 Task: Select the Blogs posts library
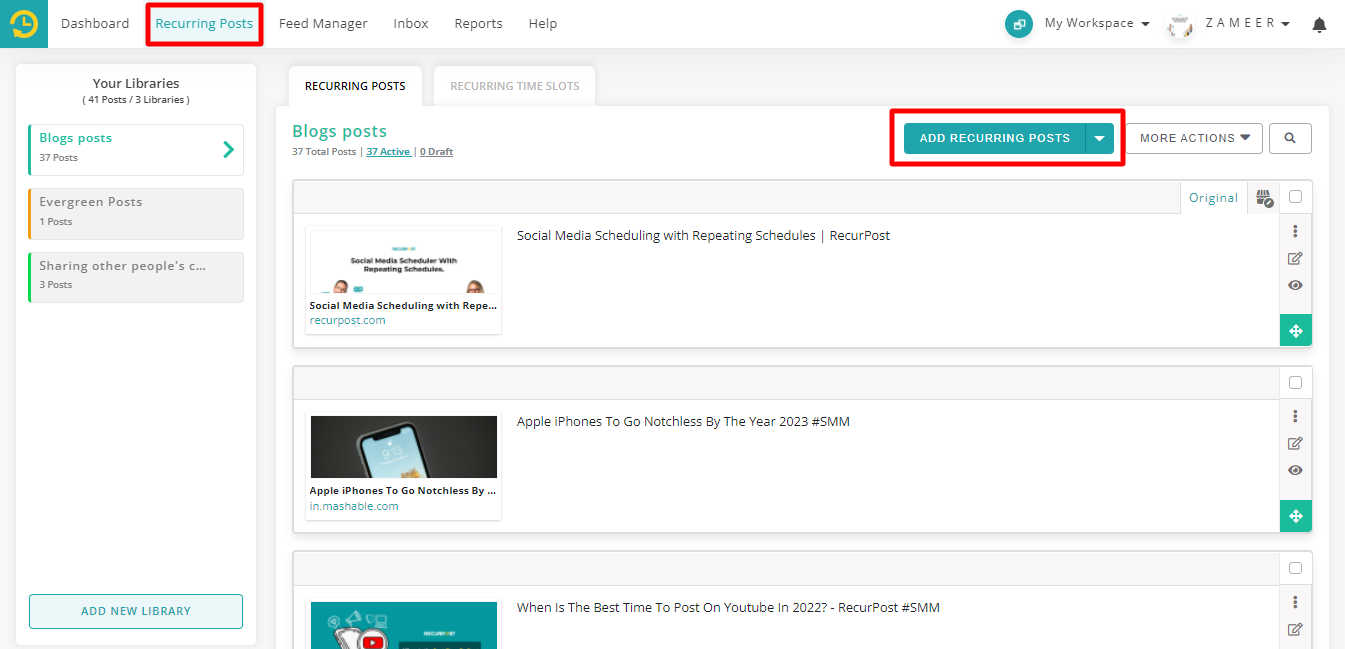(x=136, y=150)
